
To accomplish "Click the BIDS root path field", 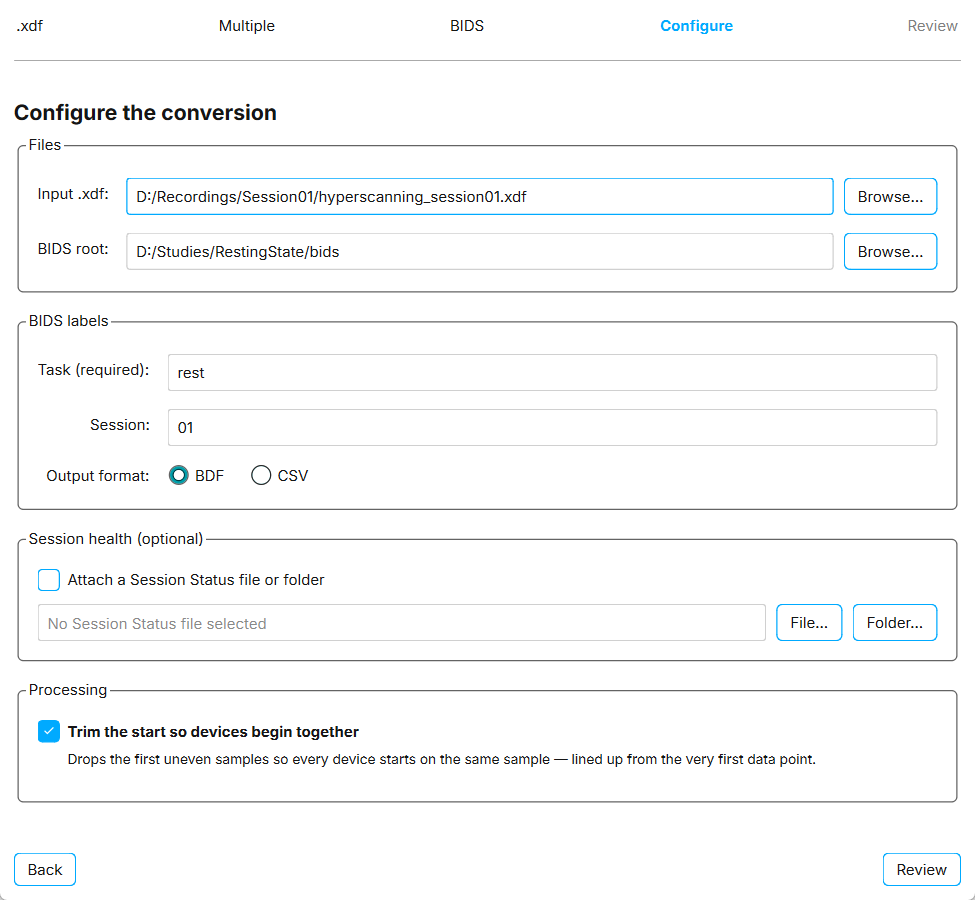I will (x=479, y=251).
